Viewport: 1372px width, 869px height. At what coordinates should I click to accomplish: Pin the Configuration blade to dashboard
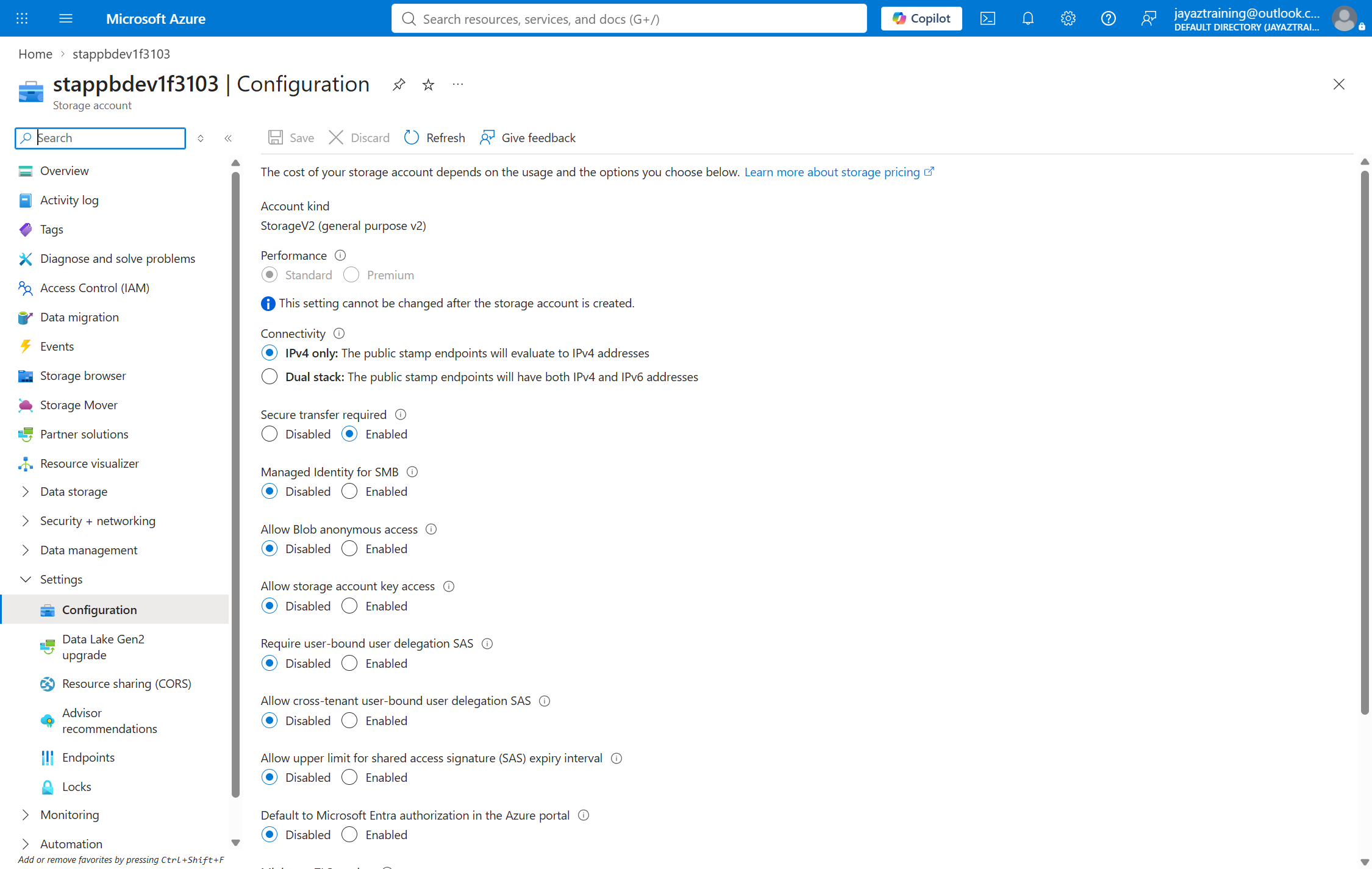coord(399,84)
